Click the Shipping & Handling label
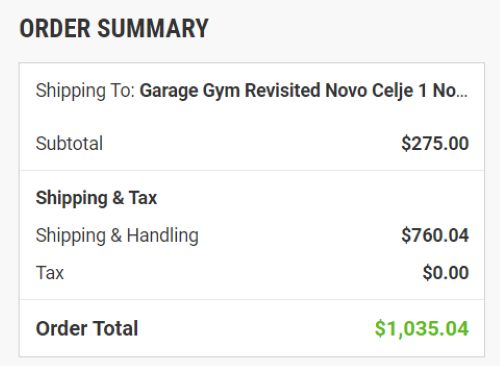 [x=117, y=236]
